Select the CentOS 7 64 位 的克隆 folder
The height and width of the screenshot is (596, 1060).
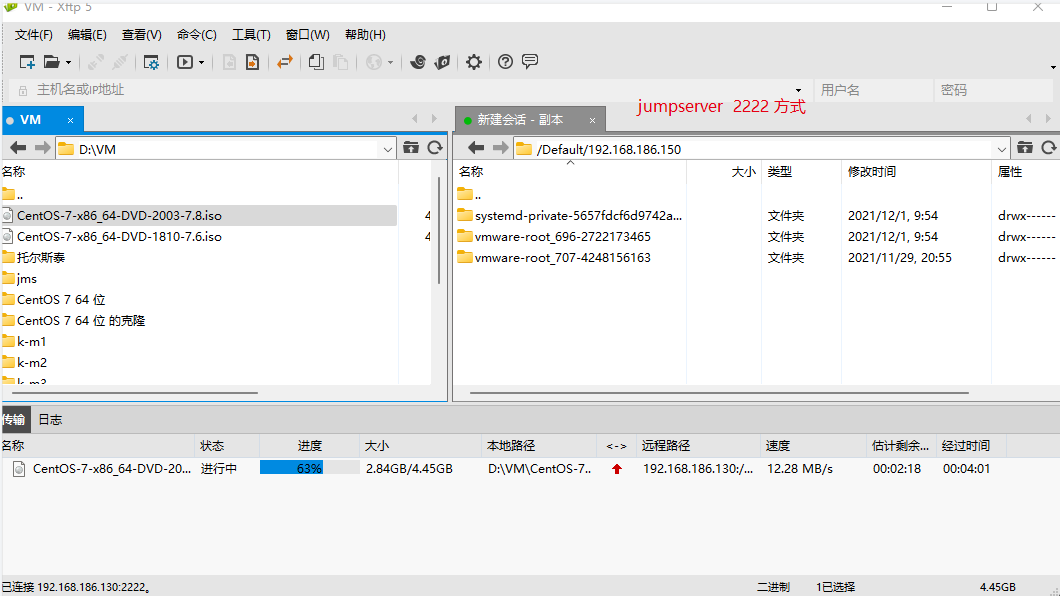(74, 320)
